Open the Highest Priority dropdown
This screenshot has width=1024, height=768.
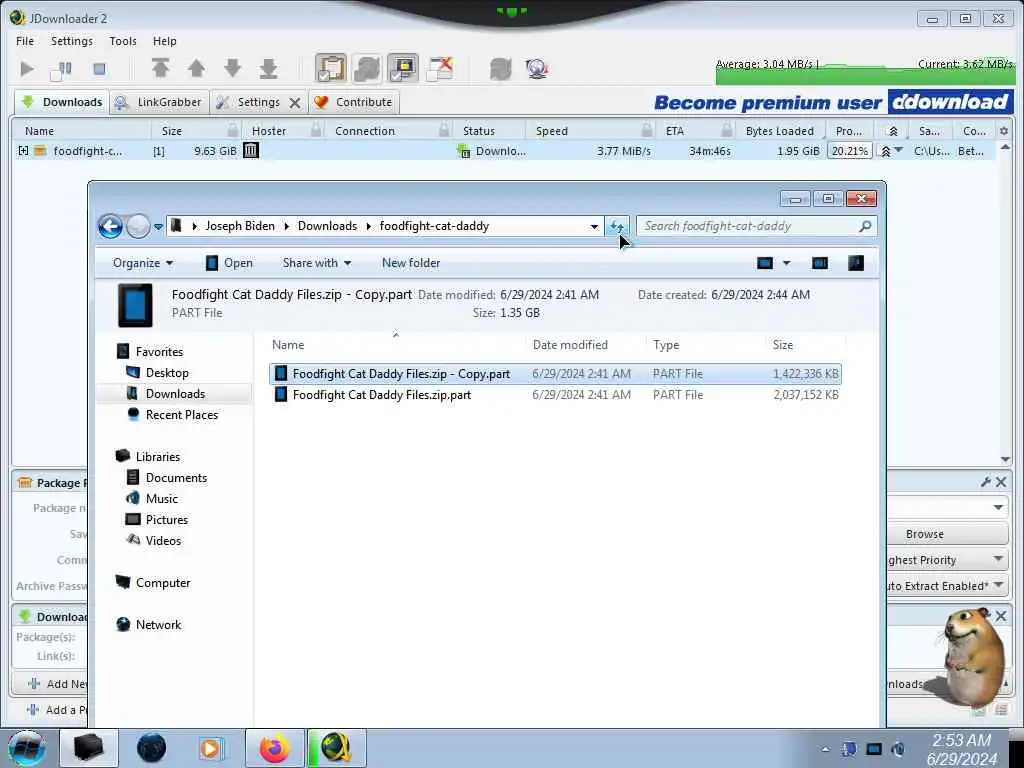point(947,560)
